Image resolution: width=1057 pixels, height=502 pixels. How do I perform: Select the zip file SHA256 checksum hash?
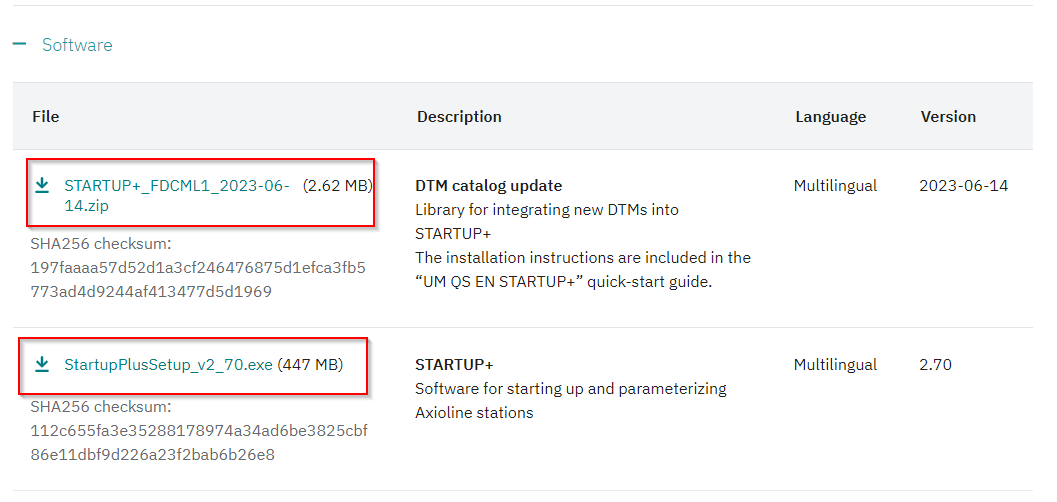tap(198, 280)
